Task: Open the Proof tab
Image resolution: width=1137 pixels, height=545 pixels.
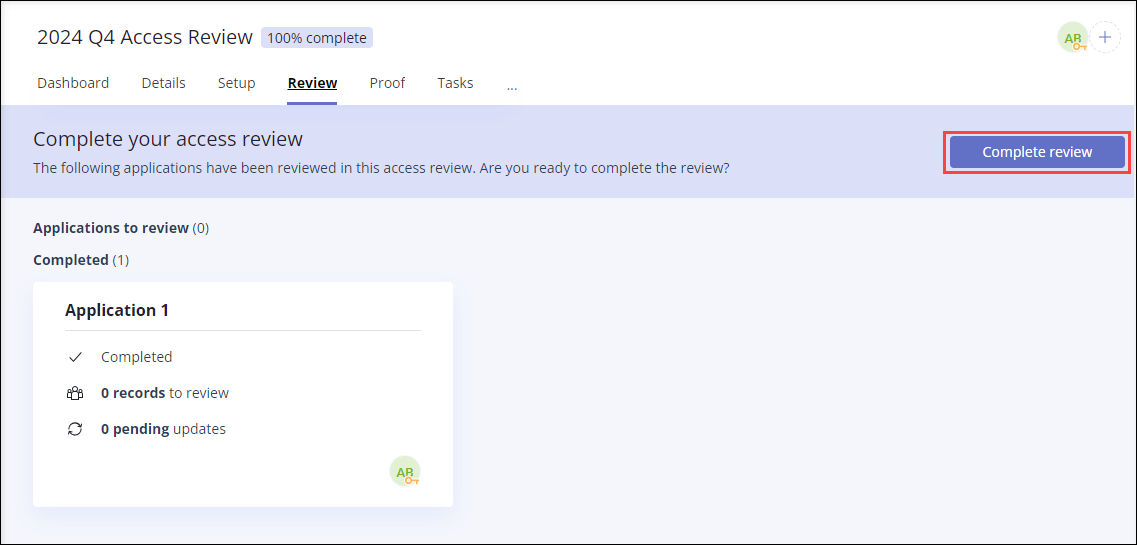Action: click(387, 83)
